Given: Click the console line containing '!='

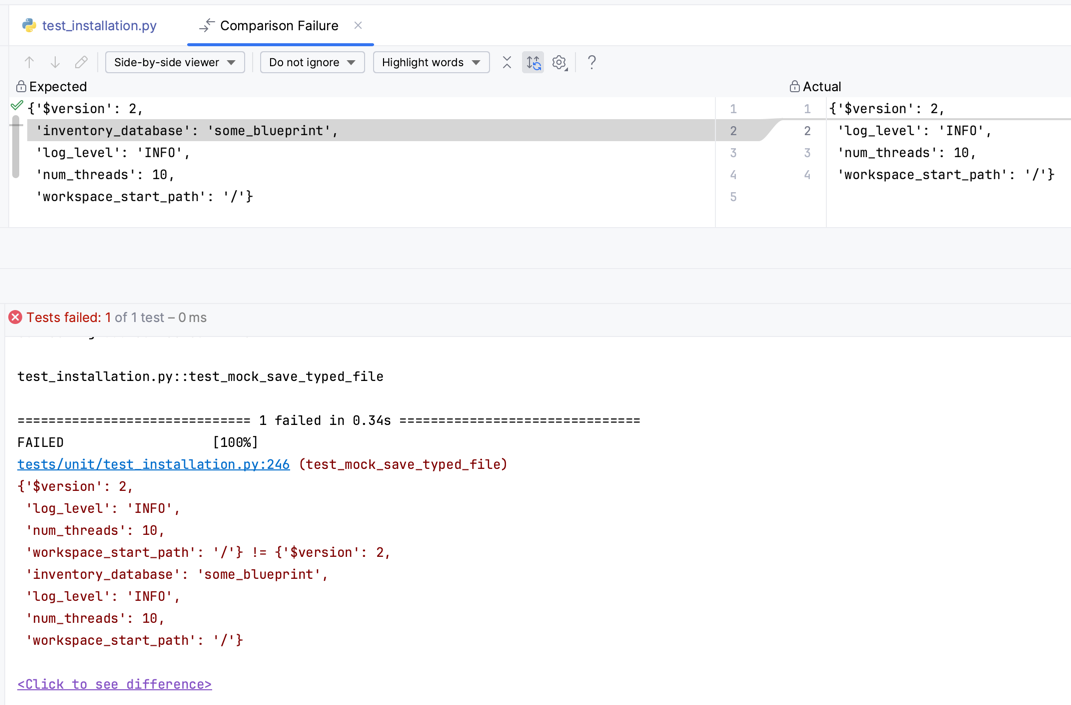Looking at the screenshot, I should [x=208, y=553].
